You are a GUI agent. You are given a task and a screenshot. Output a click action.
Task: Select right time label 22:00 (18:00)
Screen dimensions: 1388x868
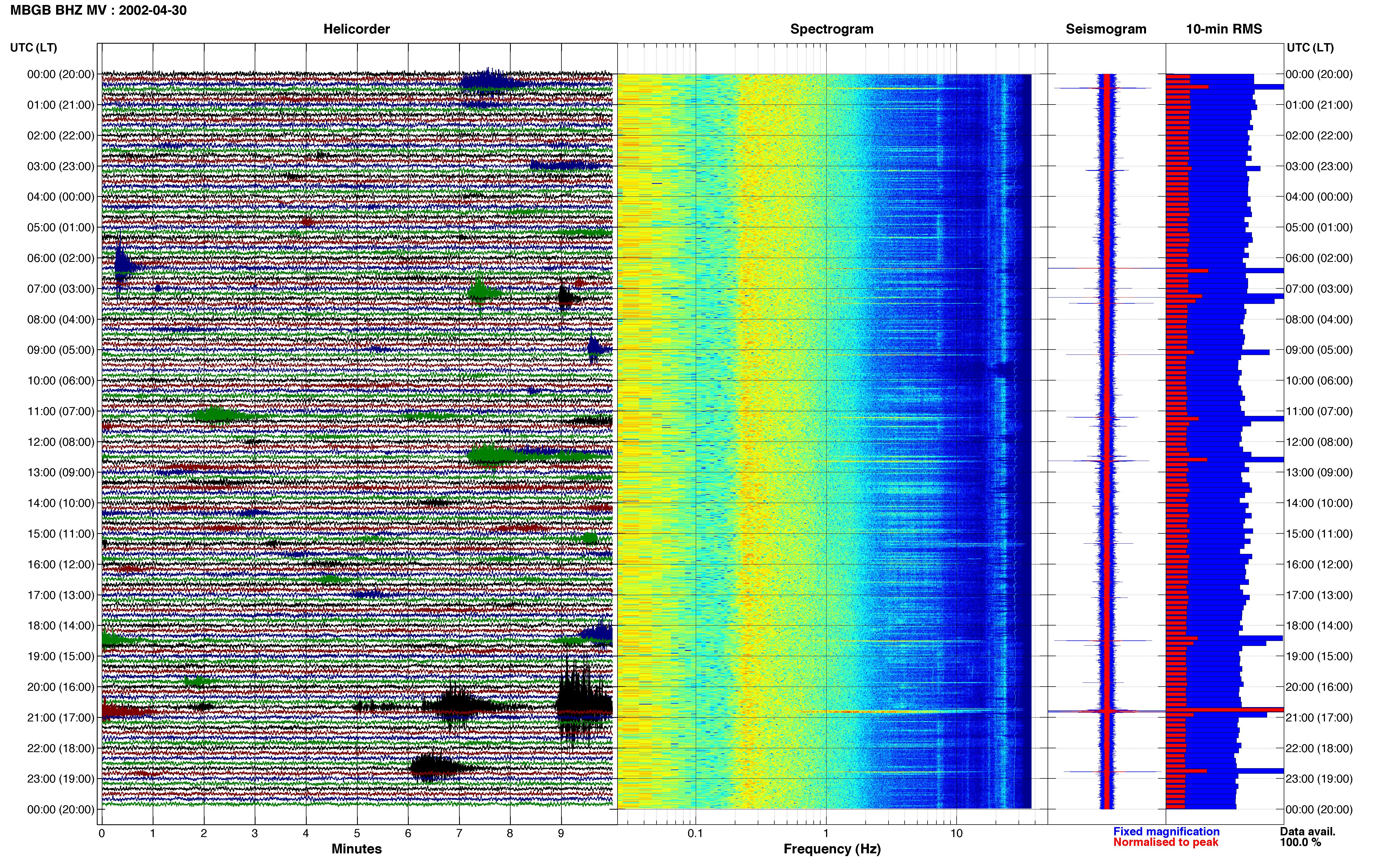[x=1319, y=749]
